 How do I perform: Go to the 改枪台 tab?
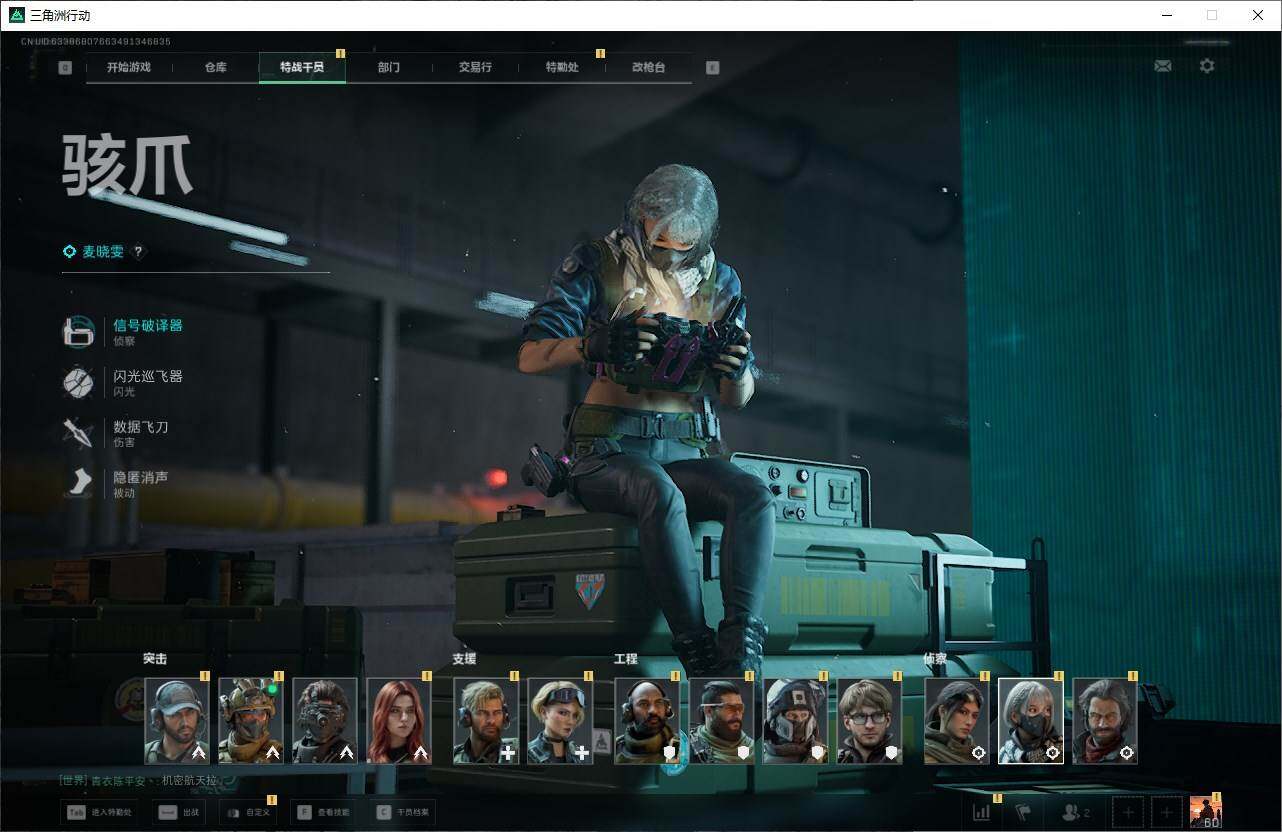pos(648,67)
